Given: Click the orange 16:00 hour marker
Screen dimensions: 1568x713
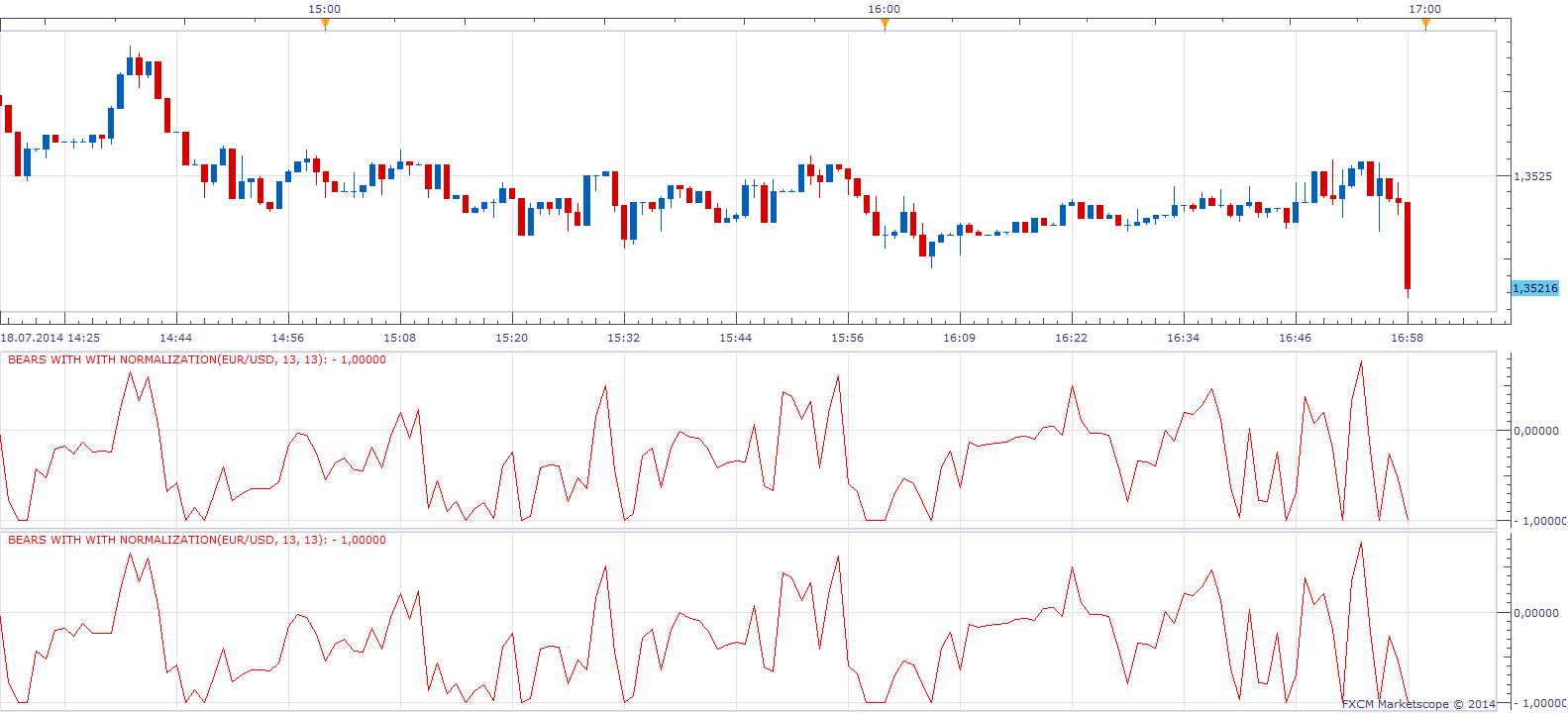Looking at the screenshot, I should tap(885, 25).
